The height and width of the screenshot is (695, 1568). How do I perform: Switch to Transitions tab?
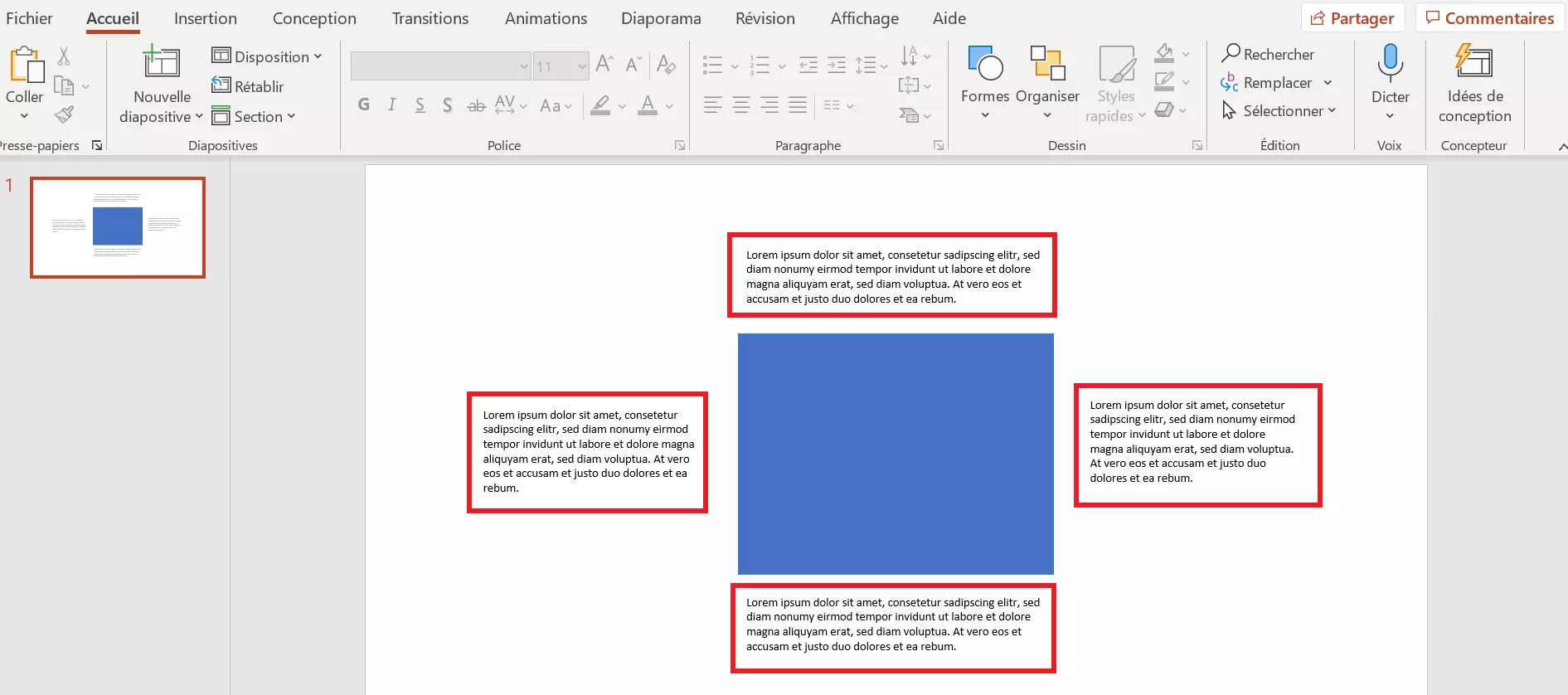tap(430, 18)
